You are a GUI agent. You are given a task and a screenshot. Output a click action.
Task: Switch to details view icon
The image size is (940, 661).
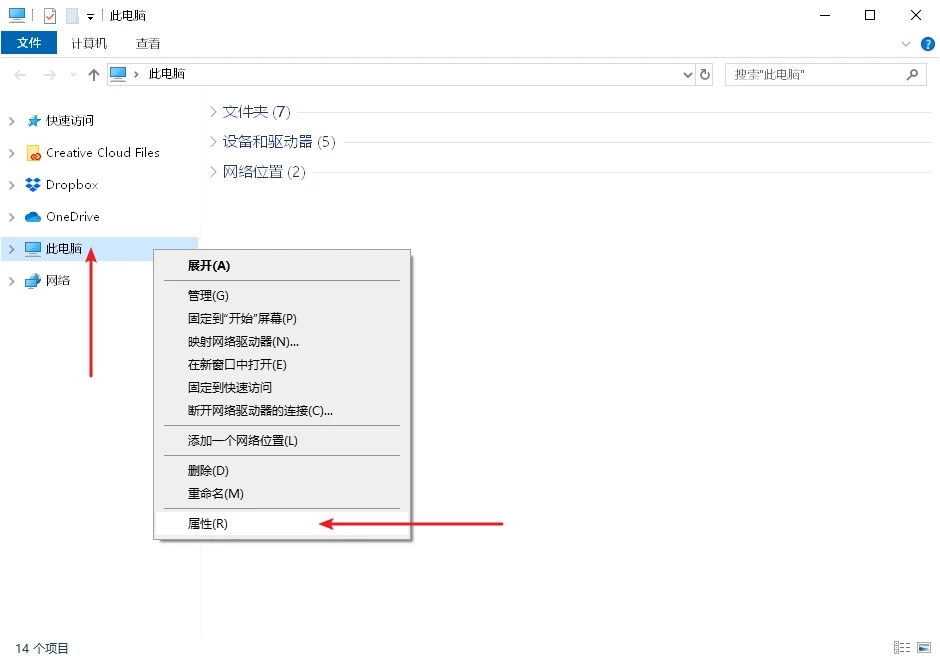tap(902, 647)
